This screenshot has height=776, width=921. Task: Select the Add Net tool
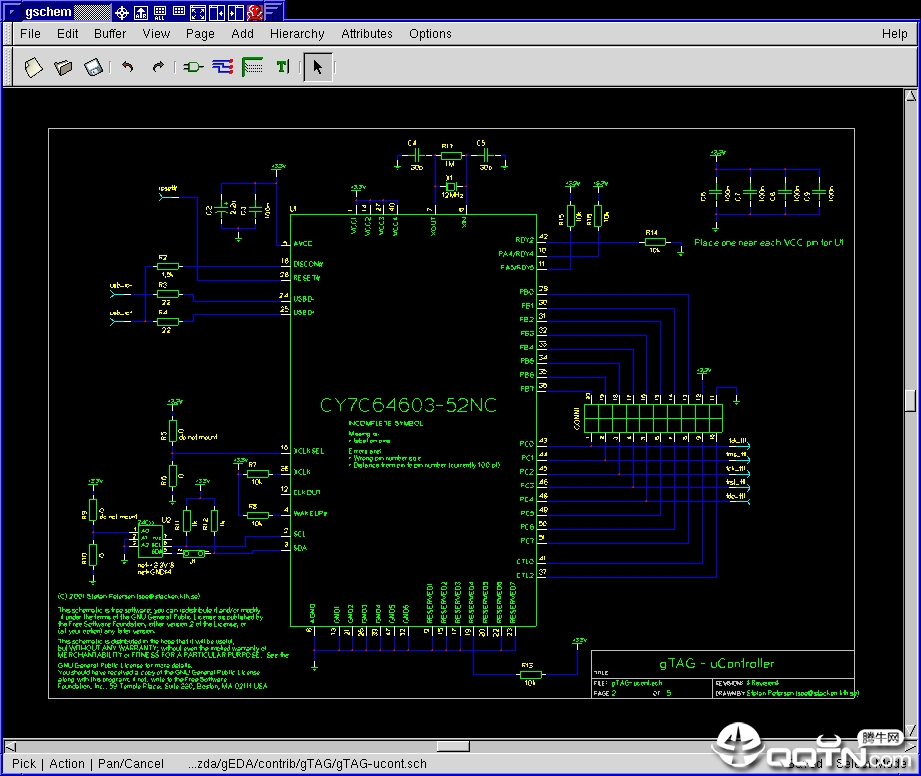(x=223, y=67)
